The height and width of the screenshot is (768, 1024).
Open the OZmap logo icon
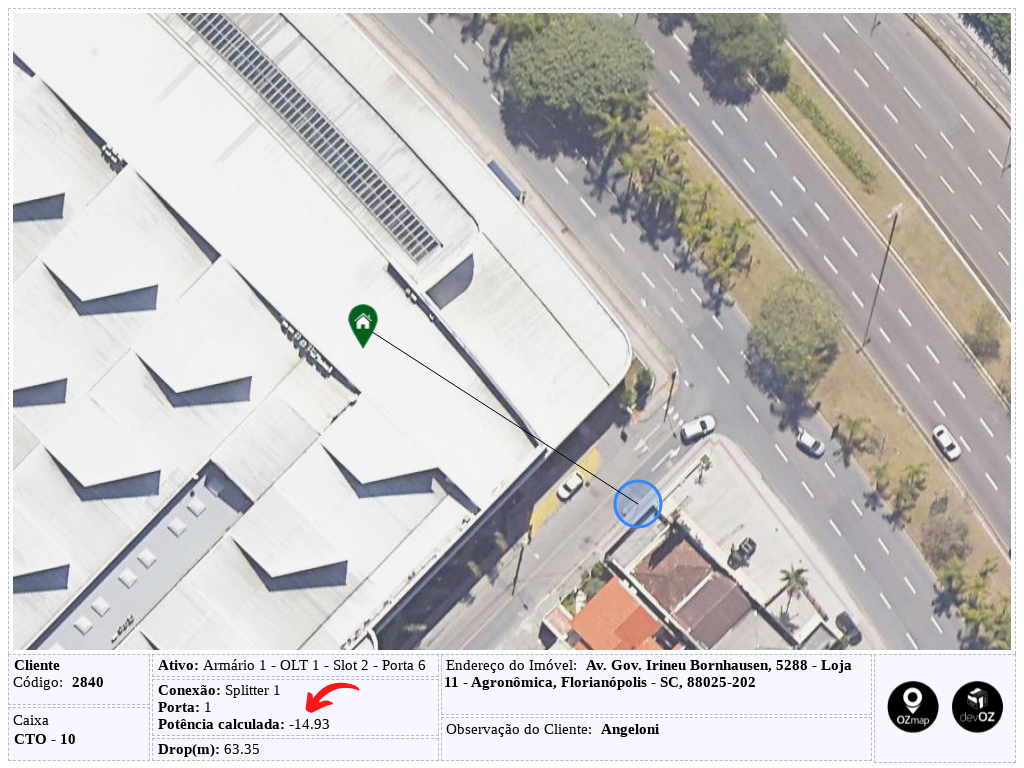tap(912, 706)
